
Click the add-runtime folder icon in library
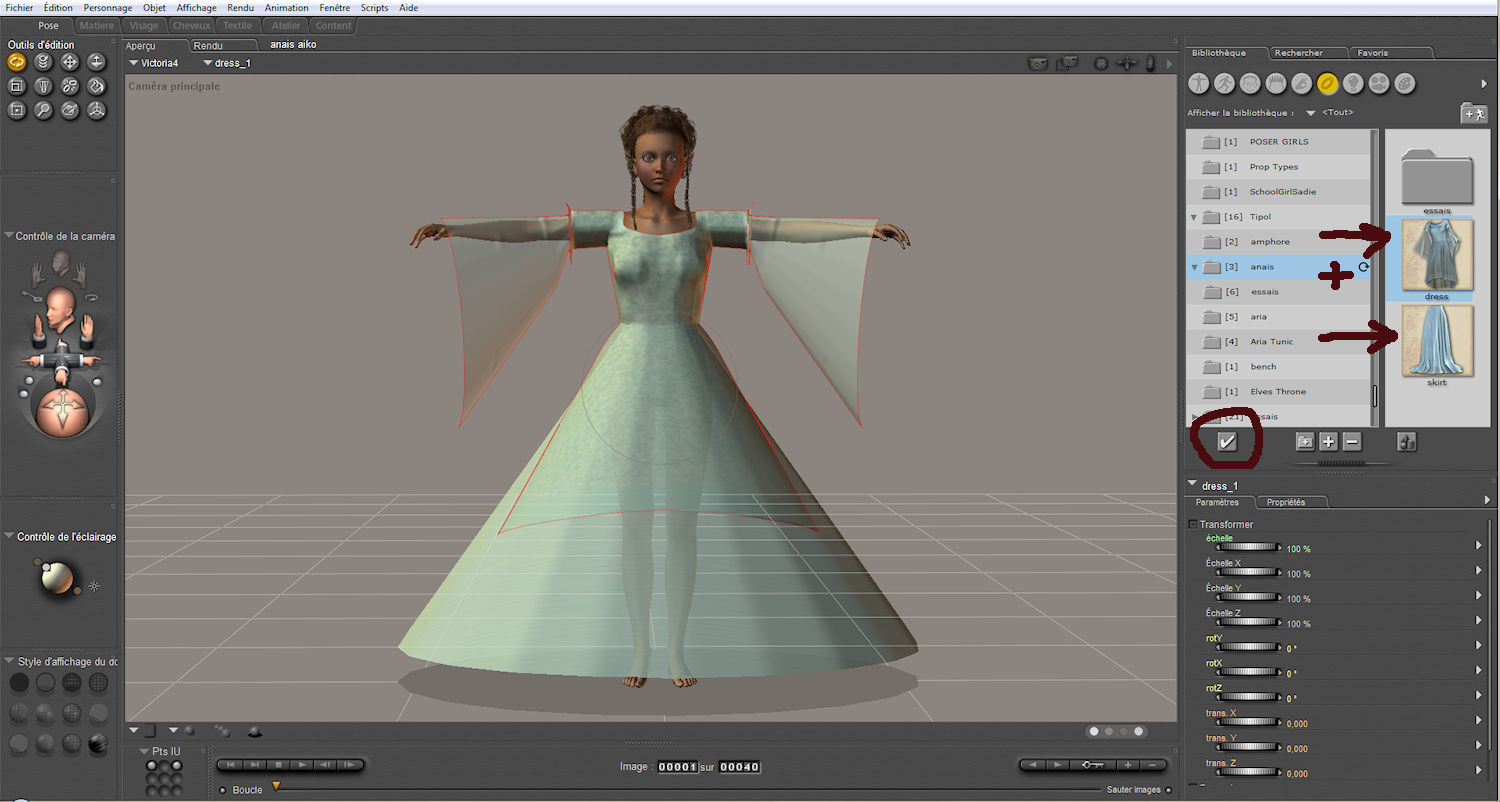(1473, 113)
